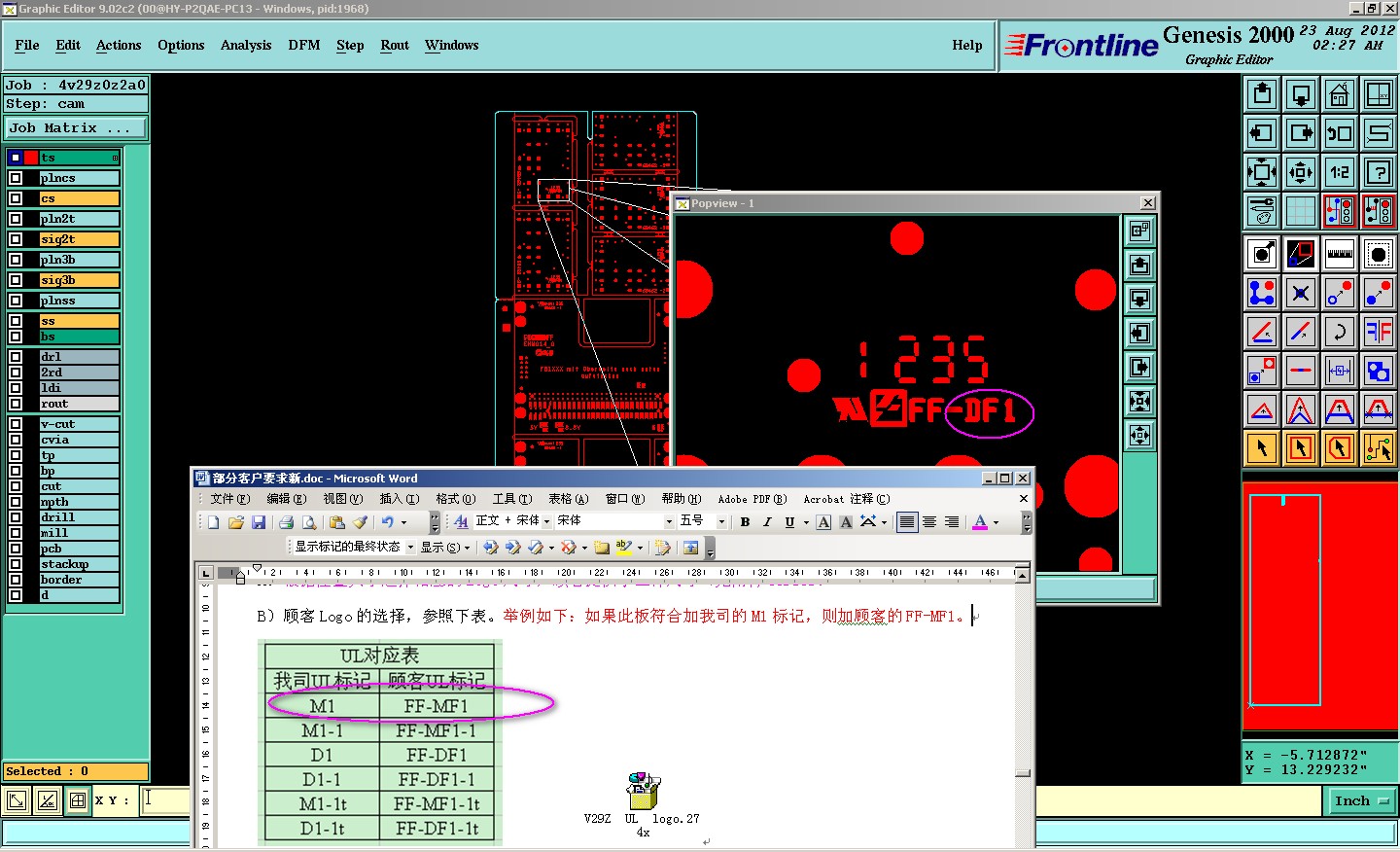Viewport: 1400px width, 852px height.
Task: Open the DFM menu
Action: coord(304,45)
